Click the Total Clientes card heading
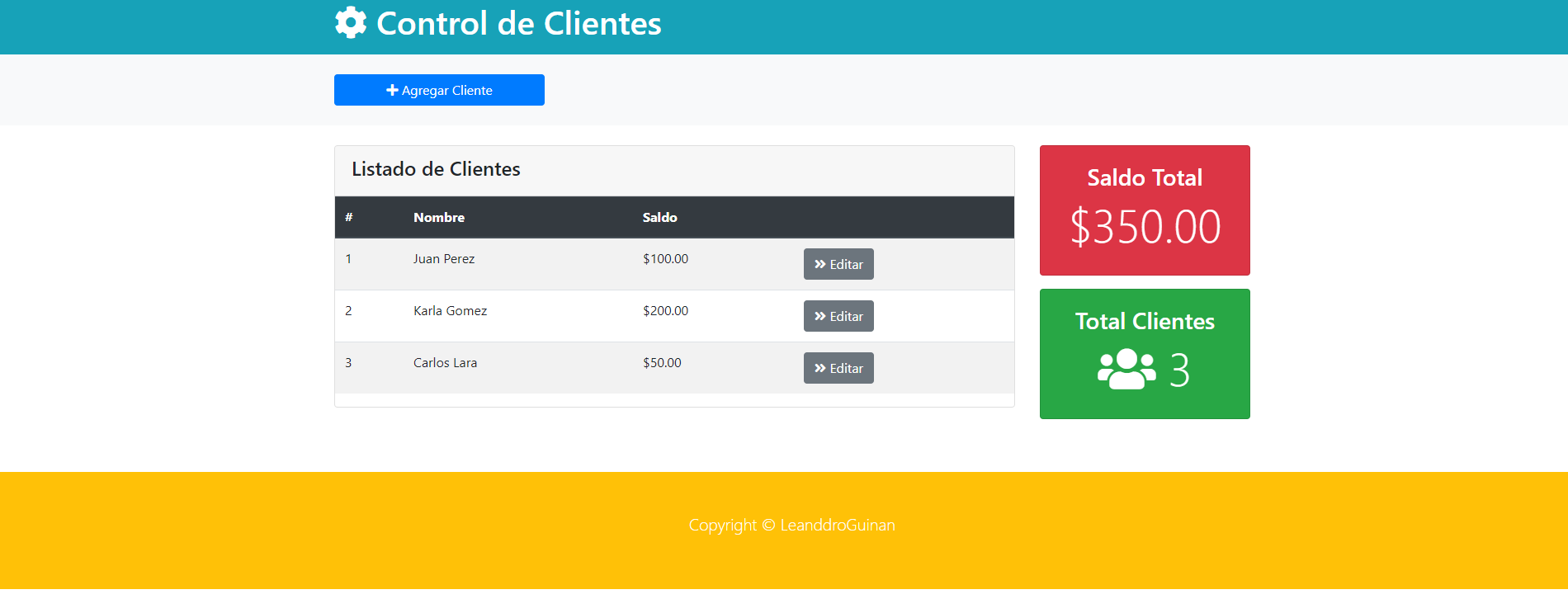The height and width of the screenshot is (599, 1568). coord(1145,321)
